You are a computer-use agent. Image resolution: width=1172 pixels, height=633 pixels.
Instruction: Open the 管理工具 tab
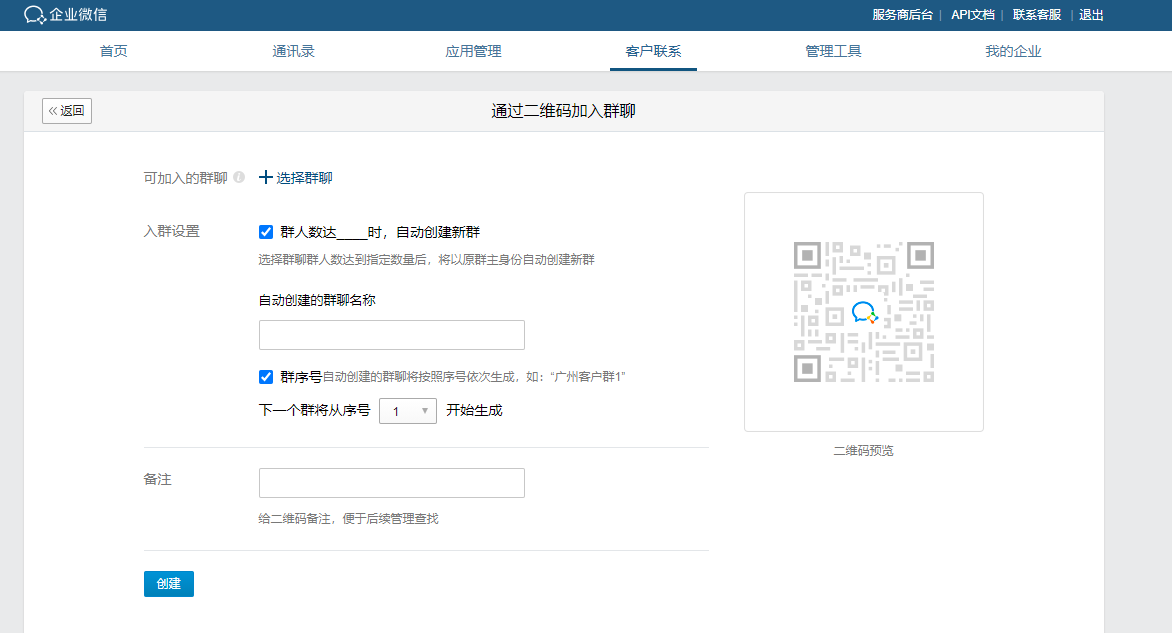click(x=833, y=51)
